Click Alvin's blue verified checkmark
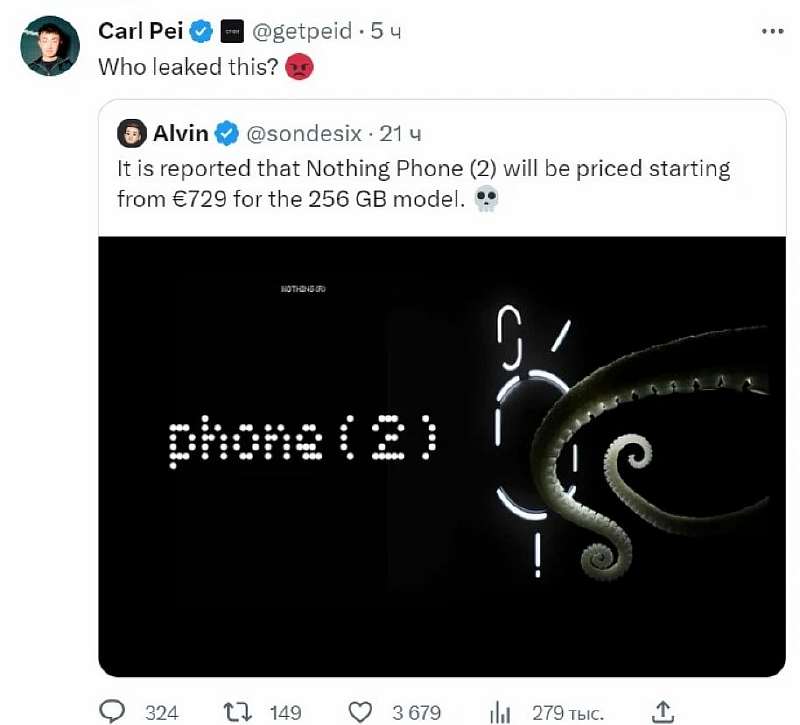Viewport: 800px width, 725px height. tap(228, 132)
